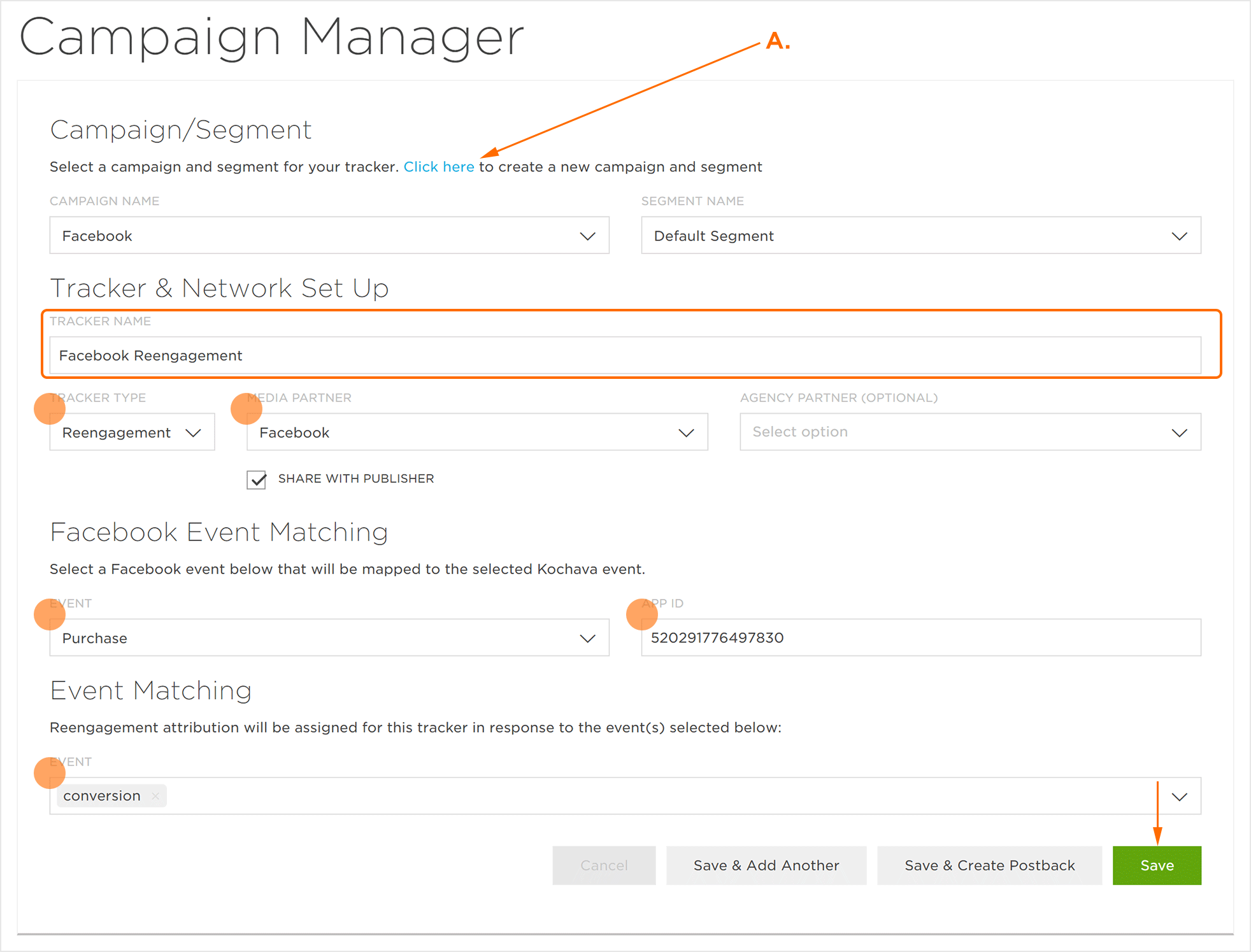This screenshot has width=1251, height=952.
Task: Click the chevron in Segment Name dropdown
Action: (x=1179, y=236)
